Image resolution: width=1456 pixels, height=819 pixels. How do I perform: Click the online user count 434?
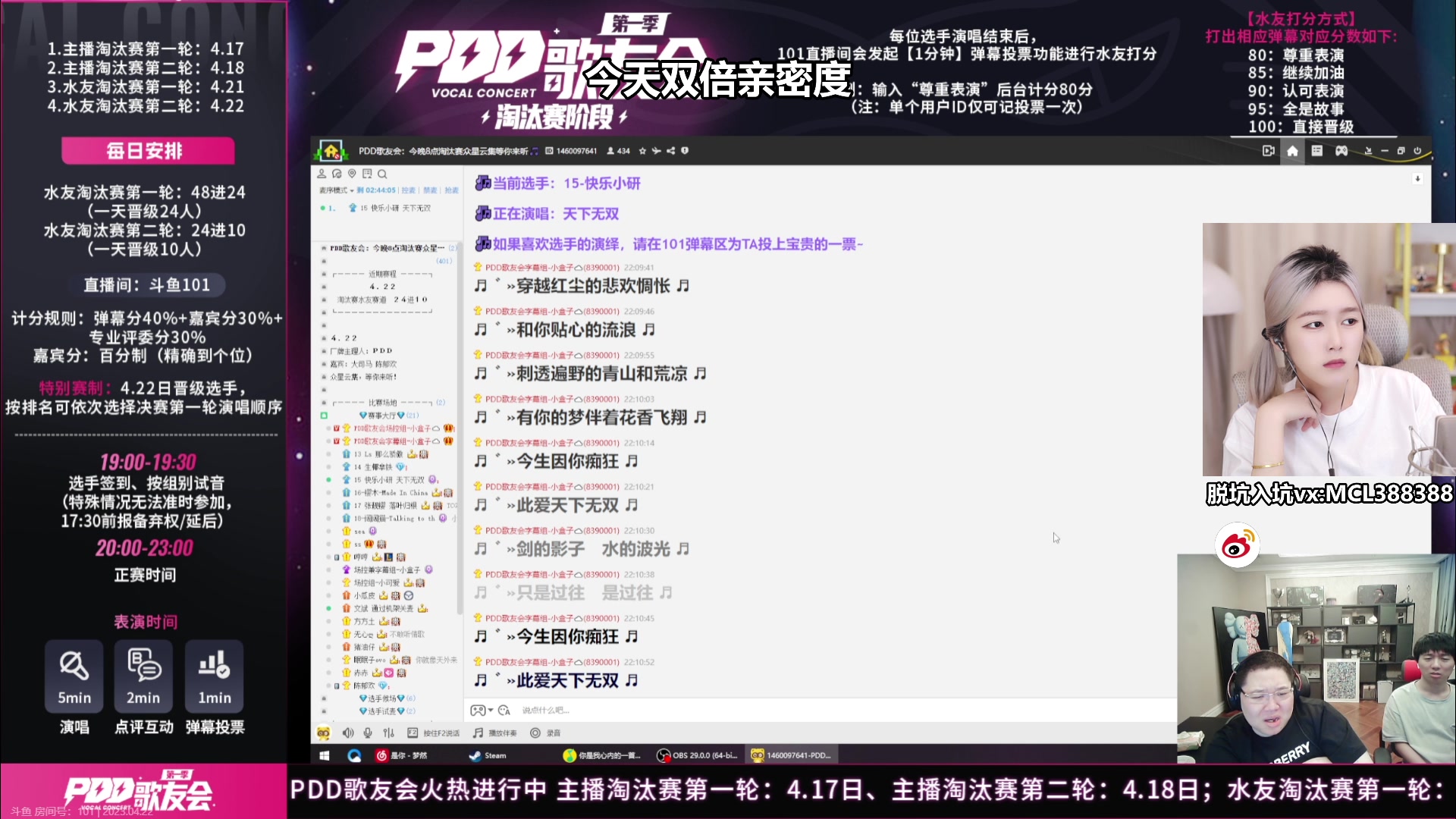(x=619, y=151)
